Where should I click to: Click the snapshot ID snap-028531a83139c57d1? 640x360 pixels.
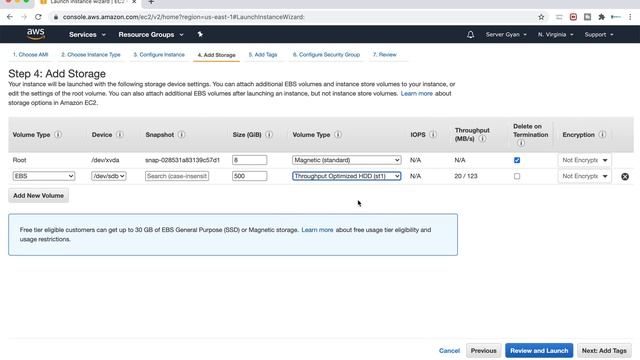[x=182, y=160]
